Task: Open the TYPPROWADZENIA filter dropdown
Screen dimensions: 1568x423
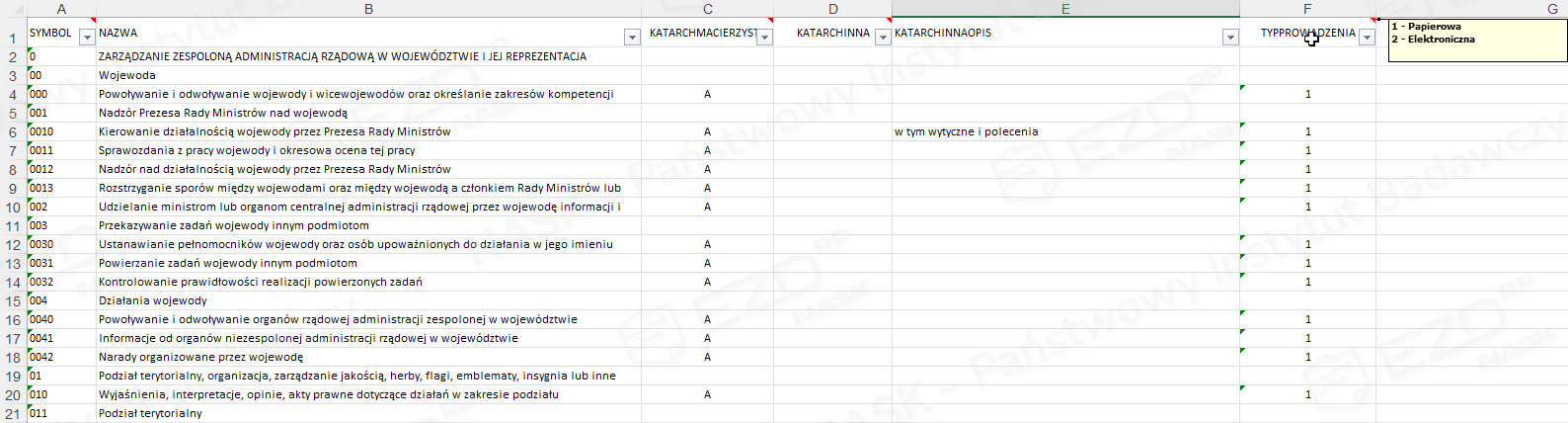Action: 1367,38
